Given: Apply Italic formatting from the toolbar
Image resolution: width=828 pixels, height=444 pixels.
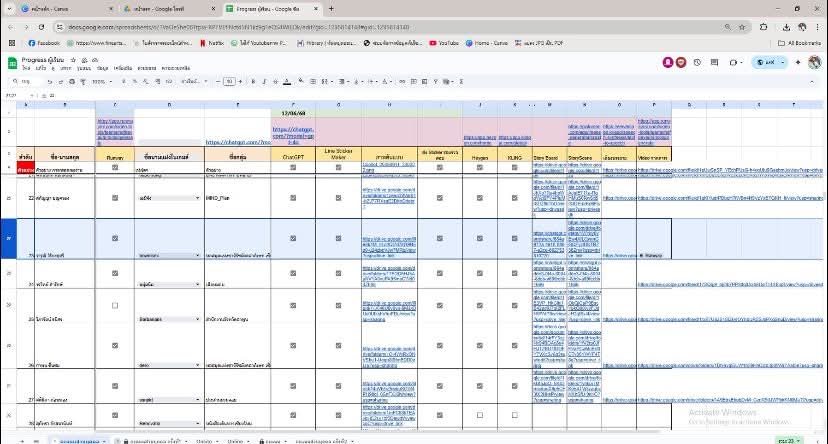Looking at the screenshot, I should click(x=262, y=81).
